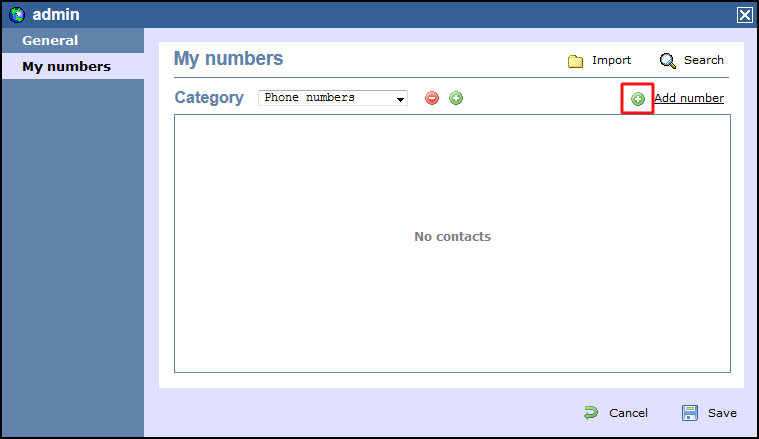
Task: Click the green plus icon beside Add number
Action: point(638,99)
